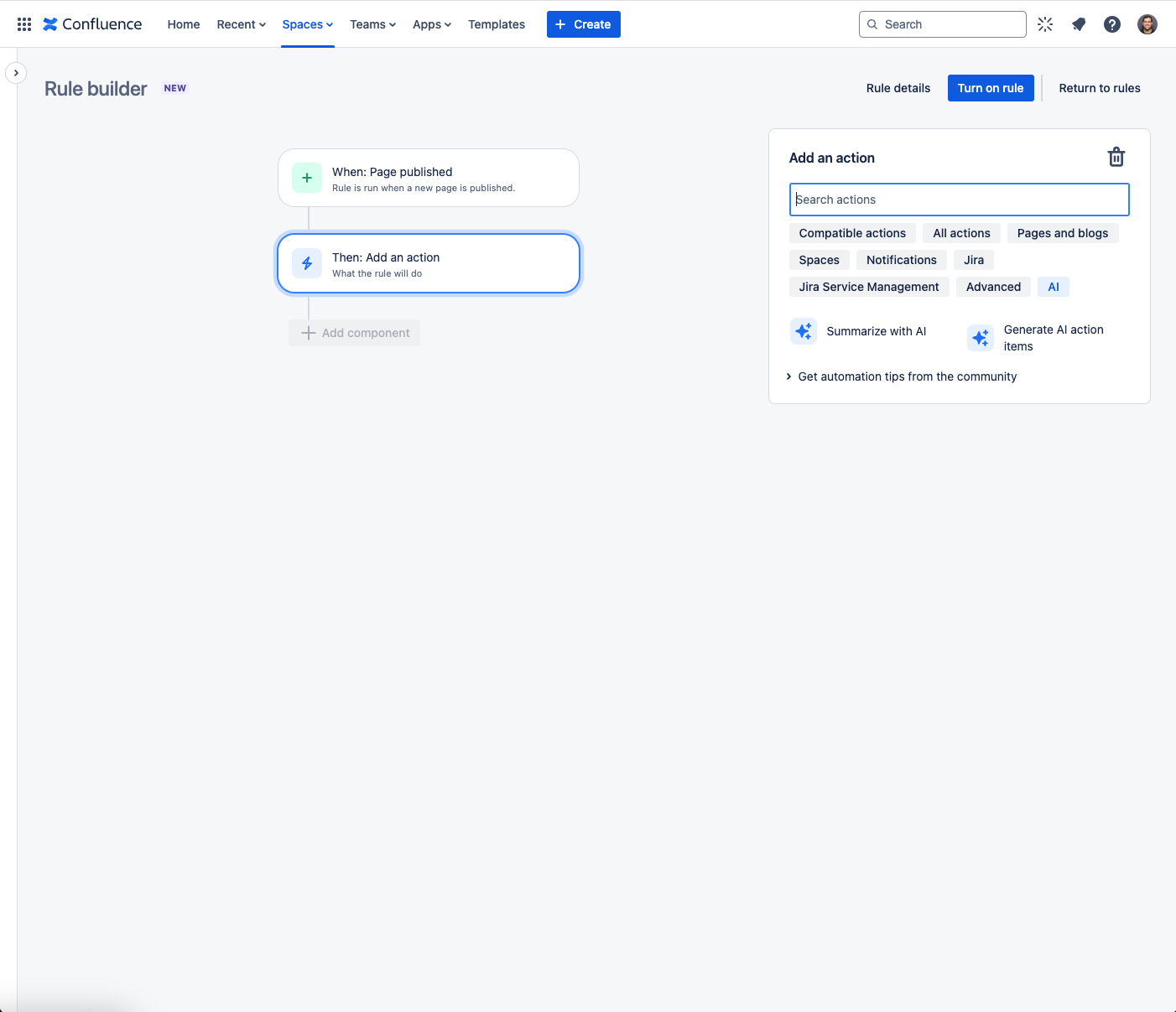Switch to the Home navigation item
This screenshot has height=1012, width=1176.
pos(183,24)
